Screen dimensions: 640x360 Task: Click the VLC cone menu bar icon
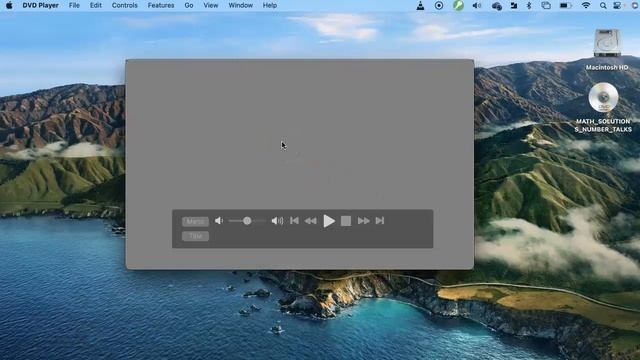tap(420, 5)
